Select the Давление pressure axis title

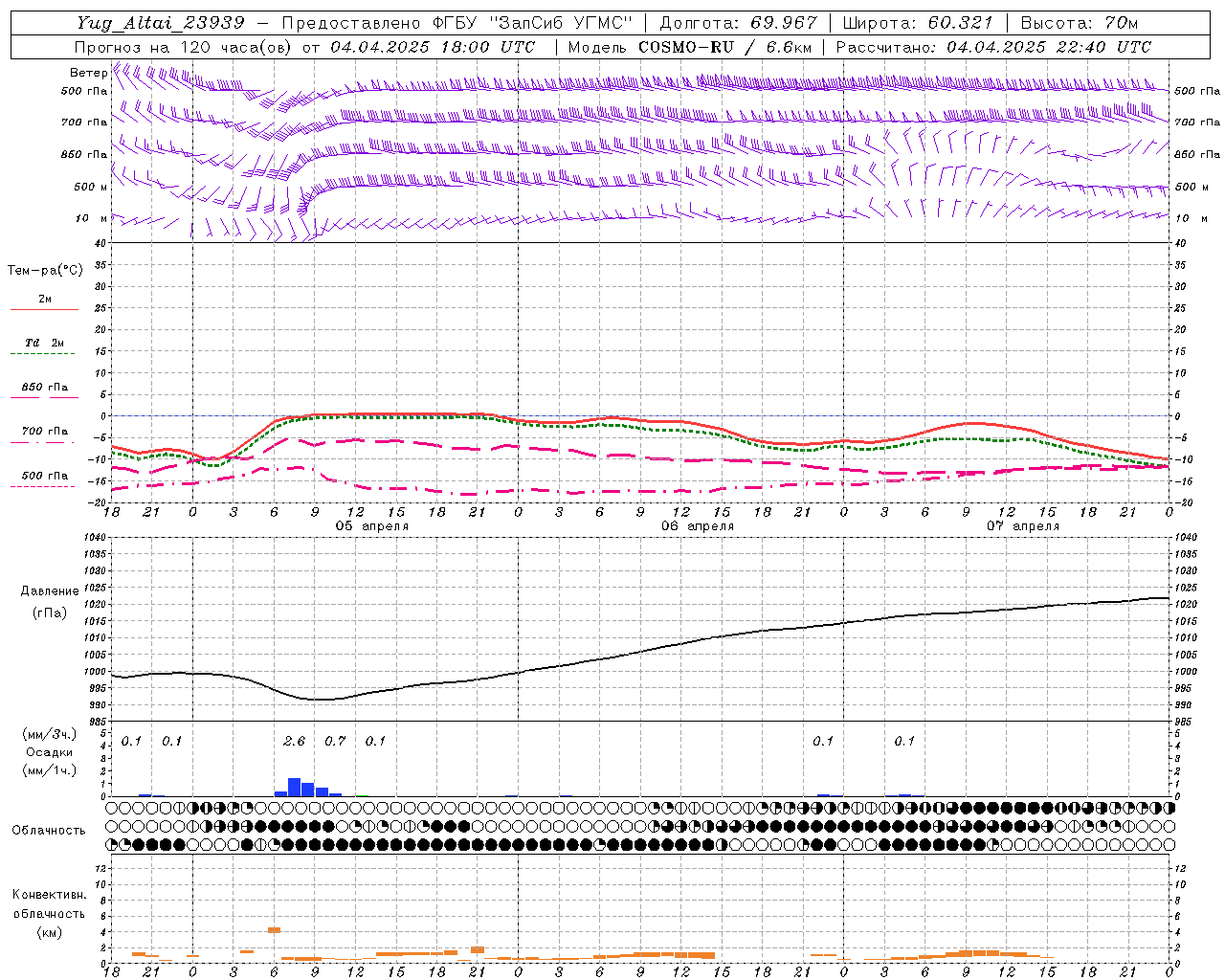[x=50, y=591]
